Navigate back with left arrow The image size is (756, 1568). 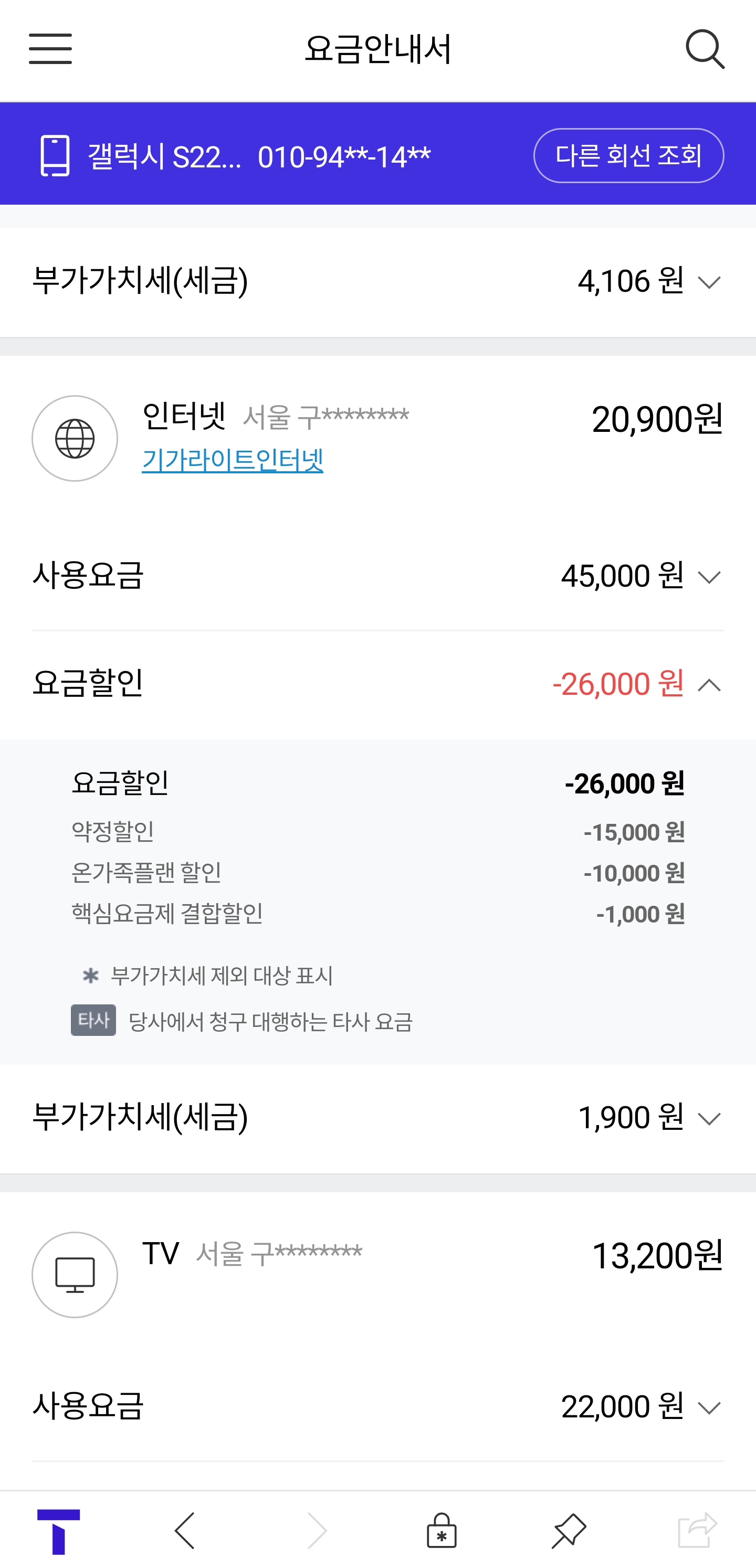185,1530
